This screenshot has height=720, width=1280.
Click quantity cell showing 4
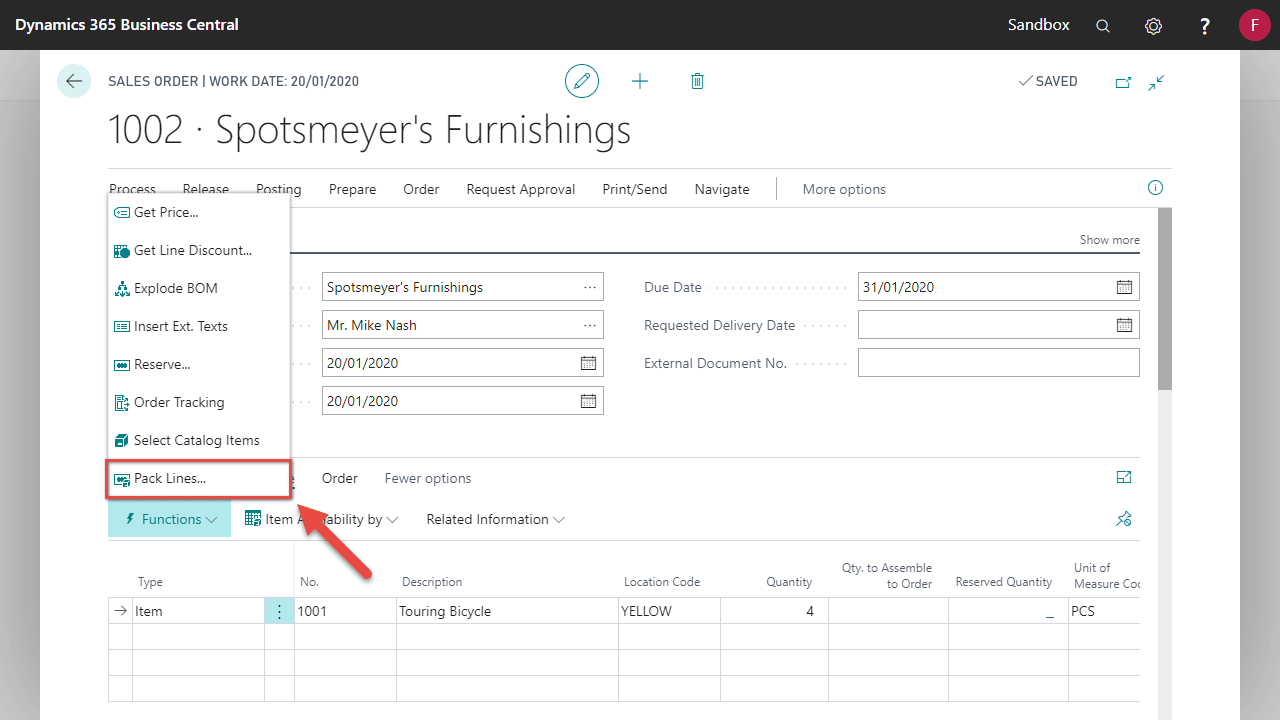coord(773,611)
